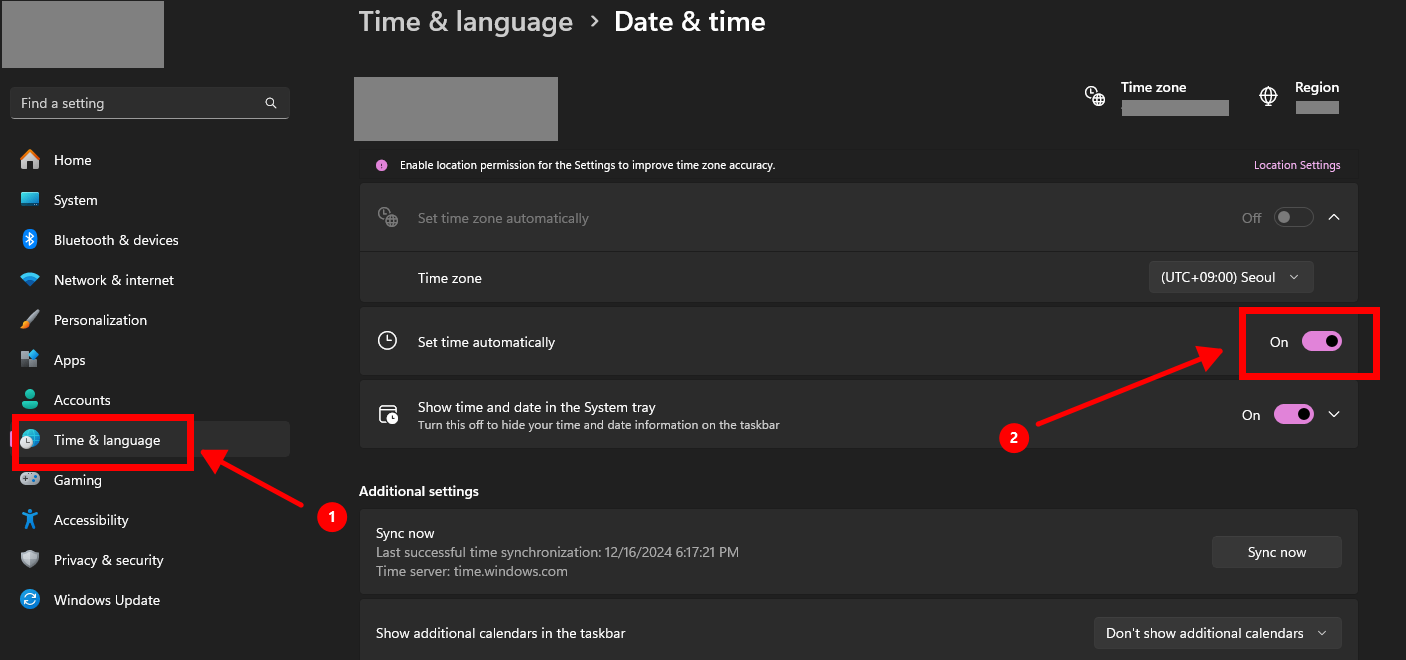Click the Home icon in sidebar
This screenshot has height=660, width=1406.
click(x=30, y=160)
